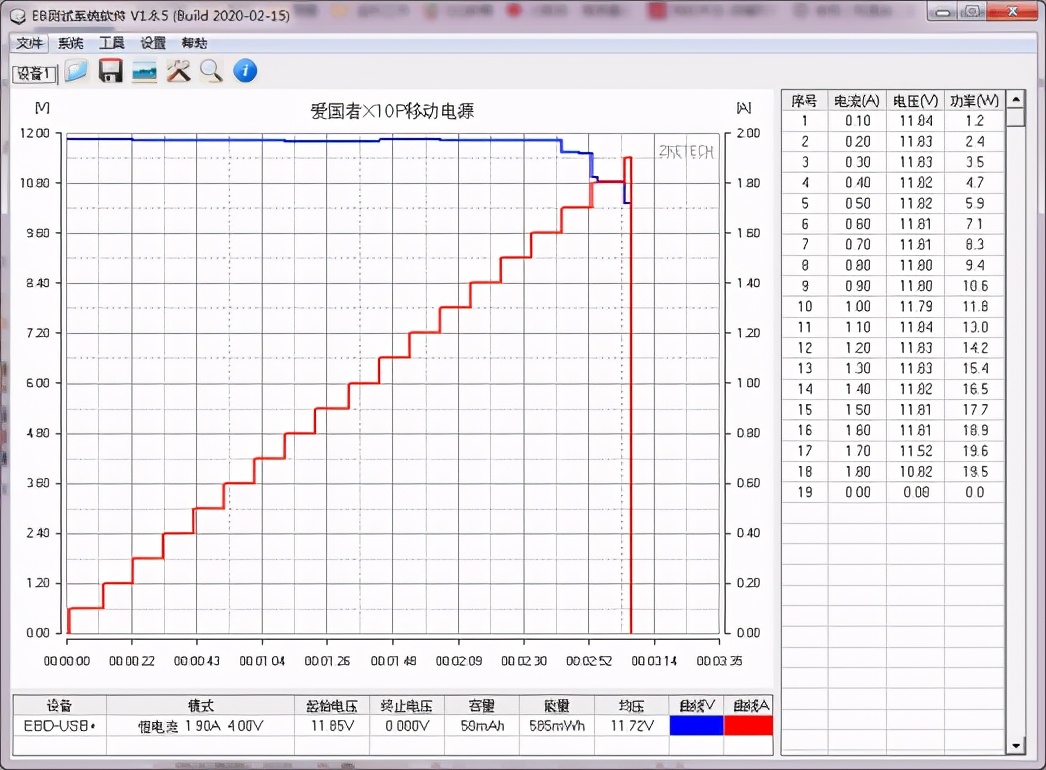Click the 恒电流 1.90A 4.00V mode cell
1046x770 pixels.
(200, 726)
